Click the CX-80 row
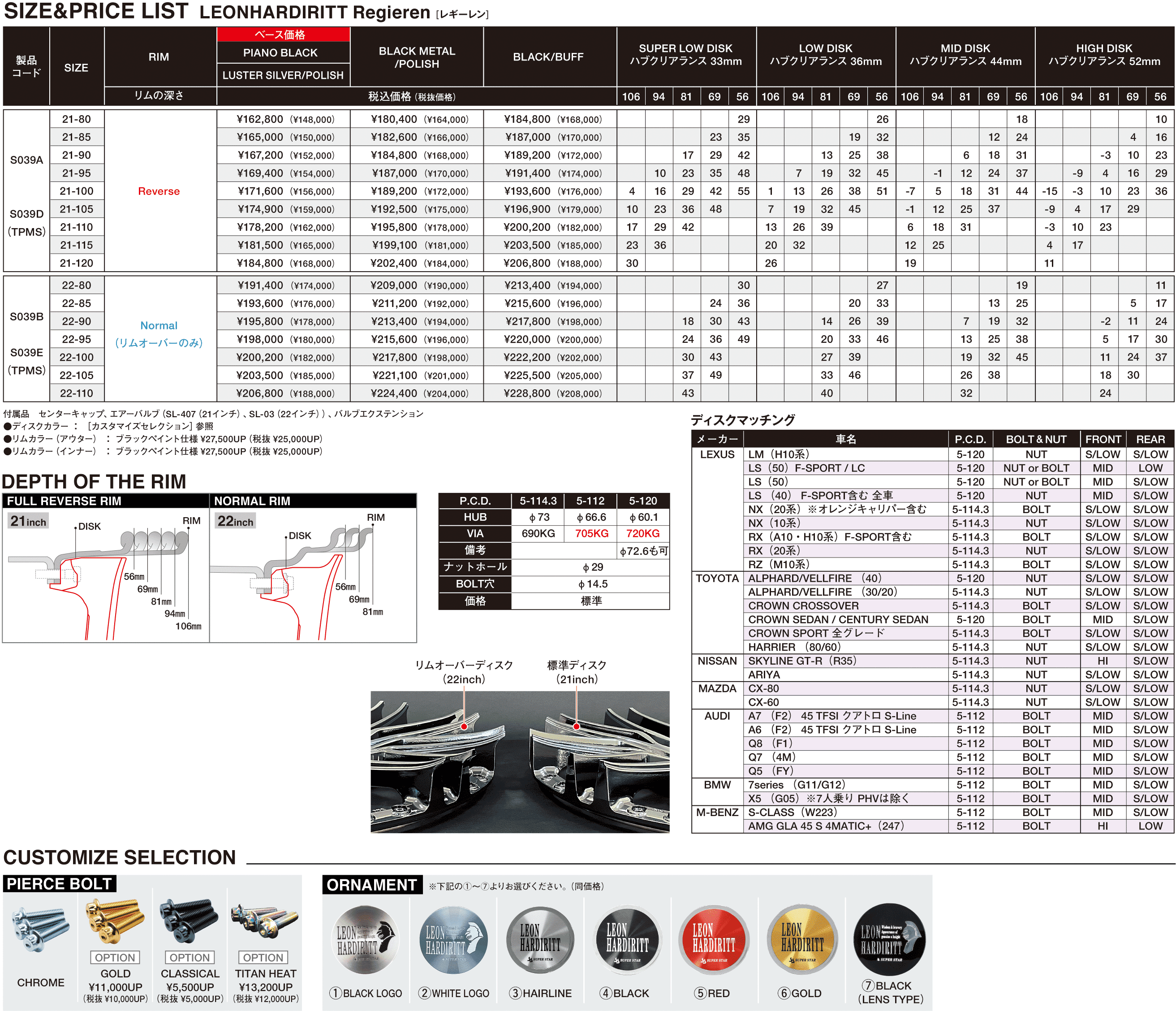 click(x=959, y=689)
